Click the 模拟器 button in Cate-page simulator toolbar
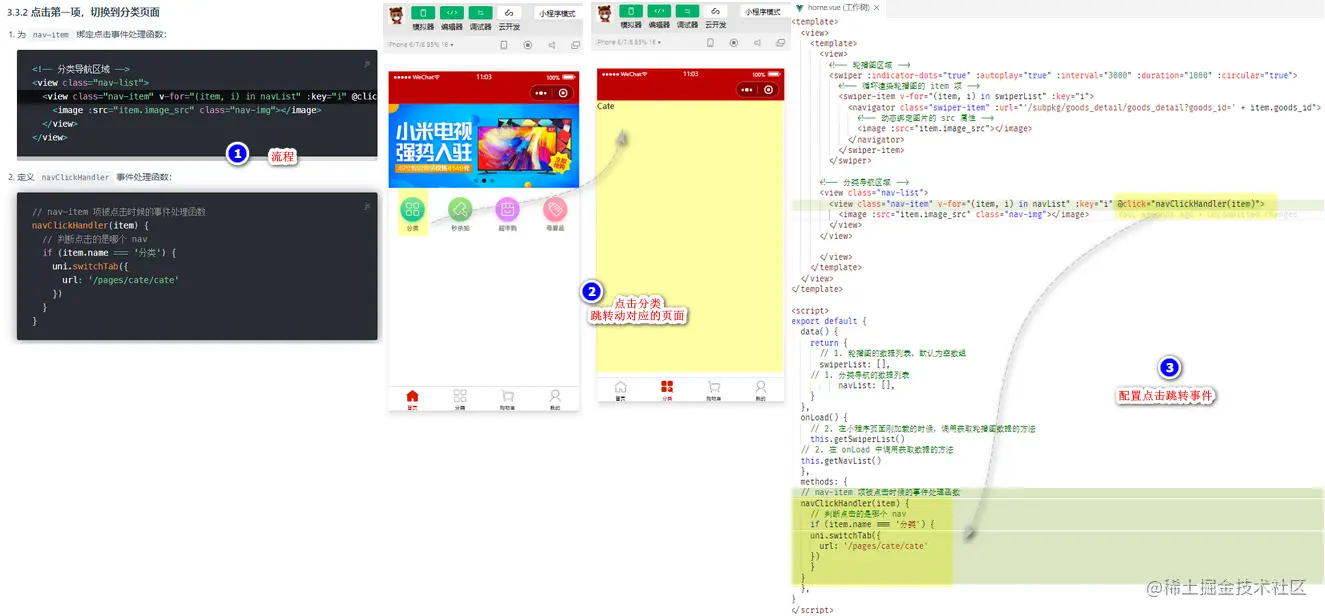 point(631,13)
